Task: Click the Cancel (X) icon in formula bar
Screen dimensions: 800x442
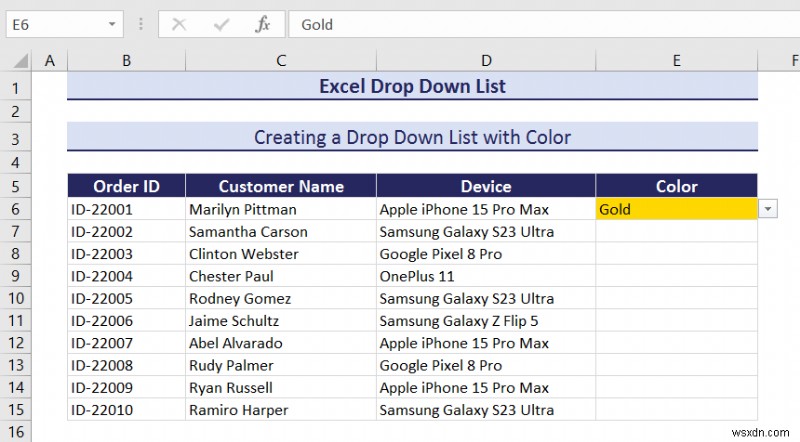Action: click(x=179, y=24)
